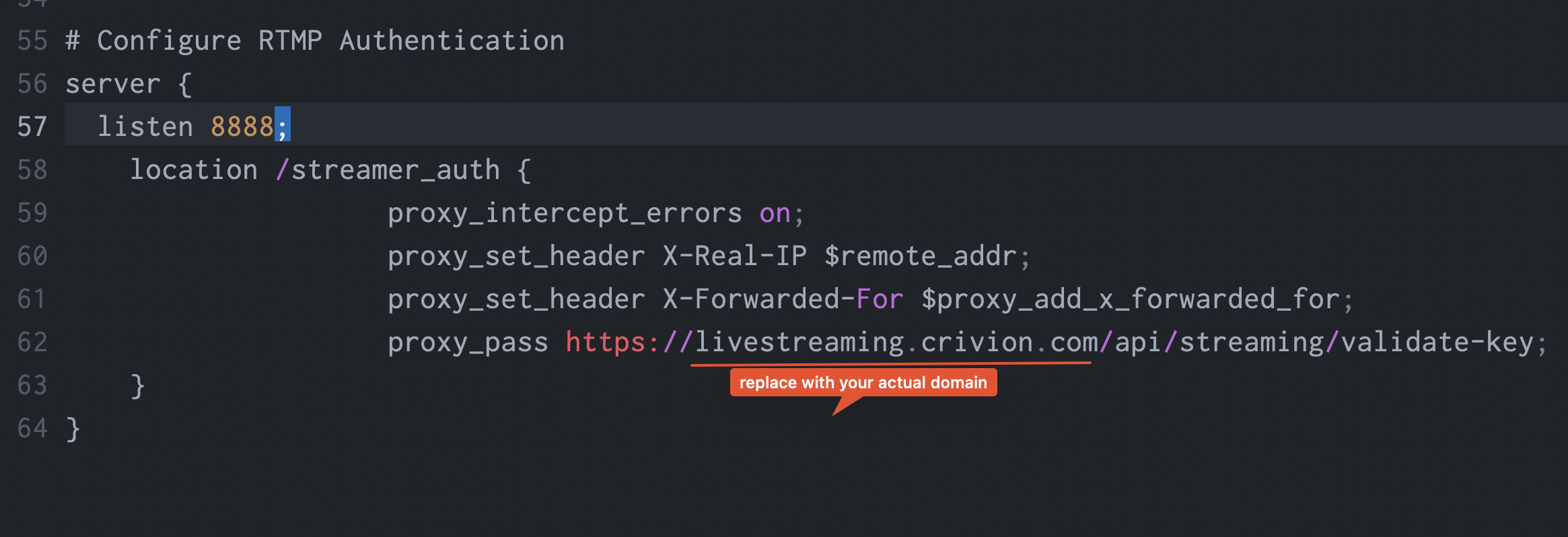Click the 'Configure RTMP Authentication' comment
This screenshot has height=537, width=1568.
point(330,41)
